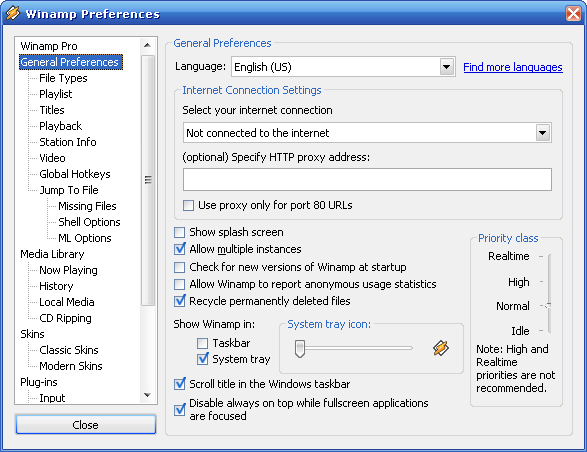This screenshot has height=452, width=587.
Task: Select General Preferences tree item
Action: (x=70, y=62)
